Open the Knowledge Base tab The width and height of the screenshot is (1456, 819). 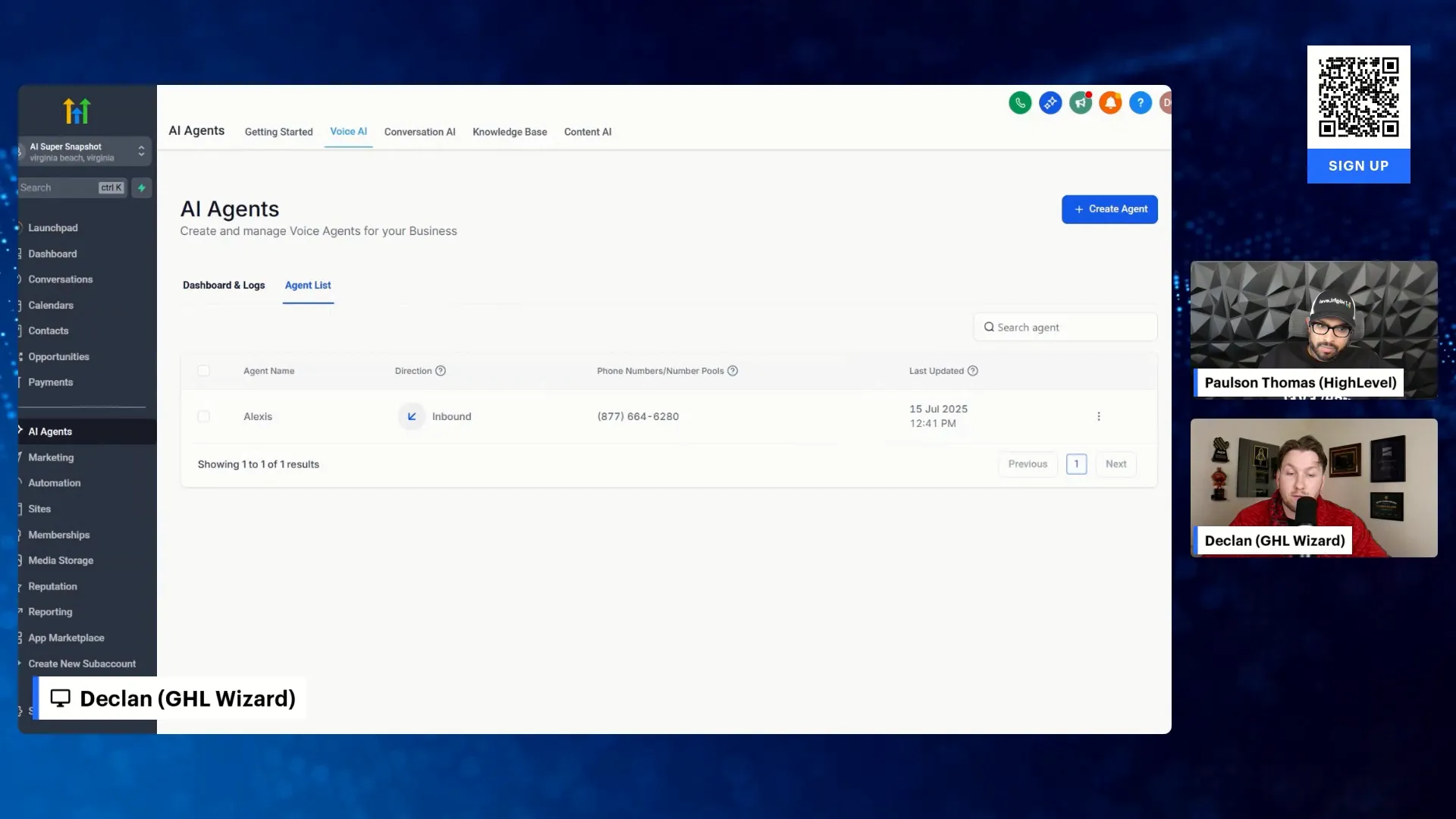click(x=510, y=132)
